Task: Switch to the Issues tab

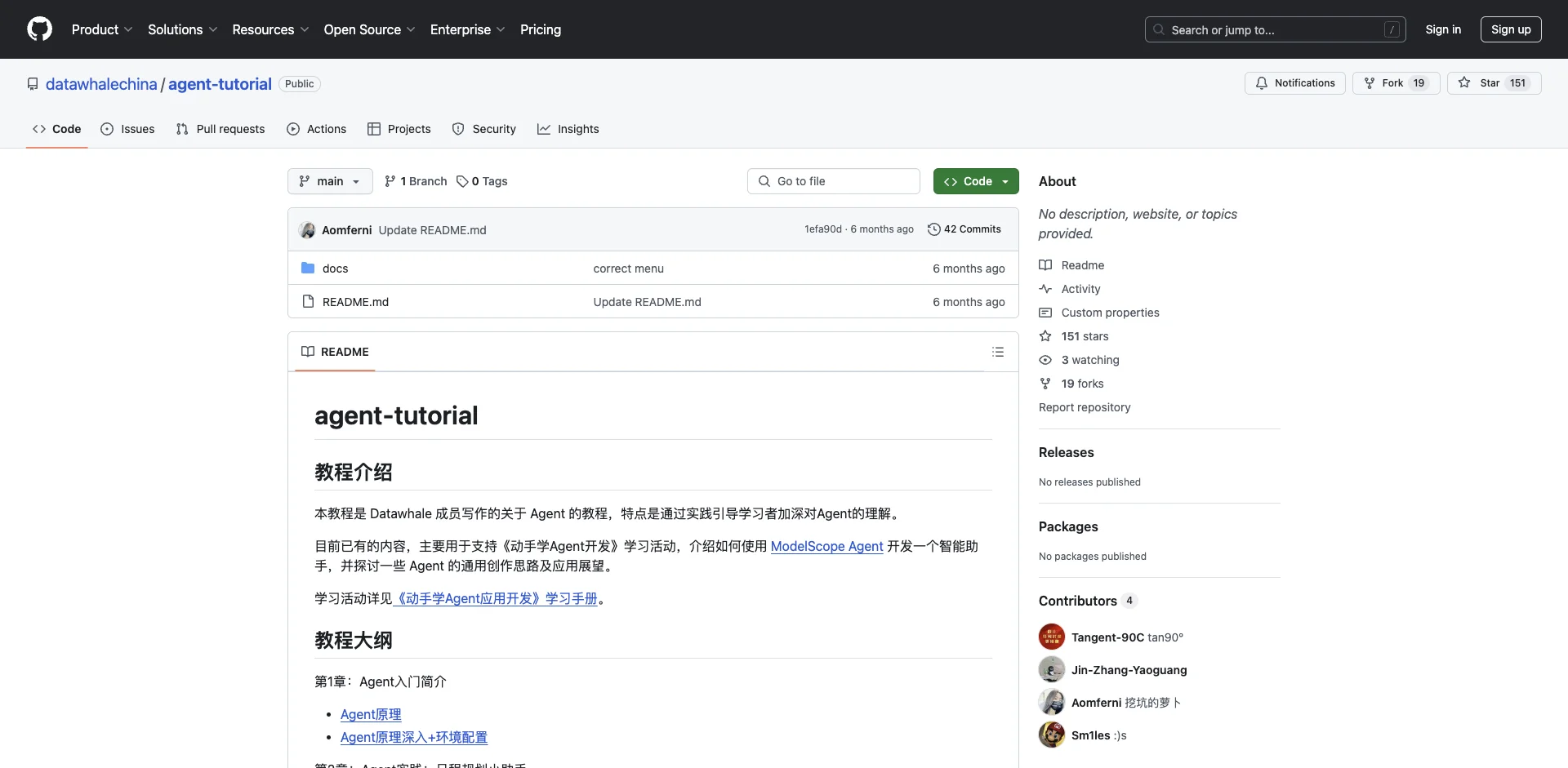Action: click(x=127, y=129)
